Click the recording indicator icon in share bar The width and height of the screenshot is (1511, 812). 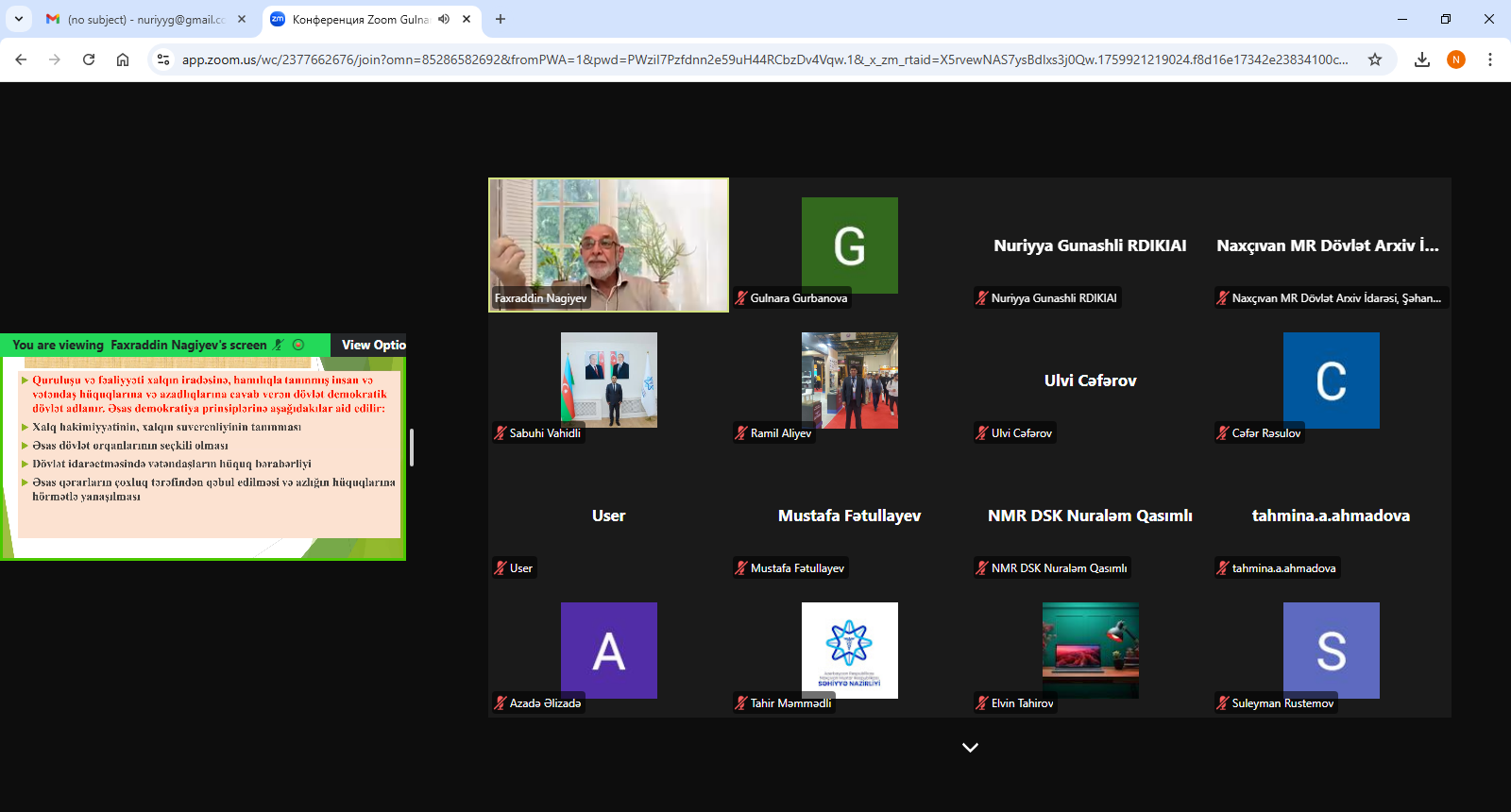(x=298, y=345)
